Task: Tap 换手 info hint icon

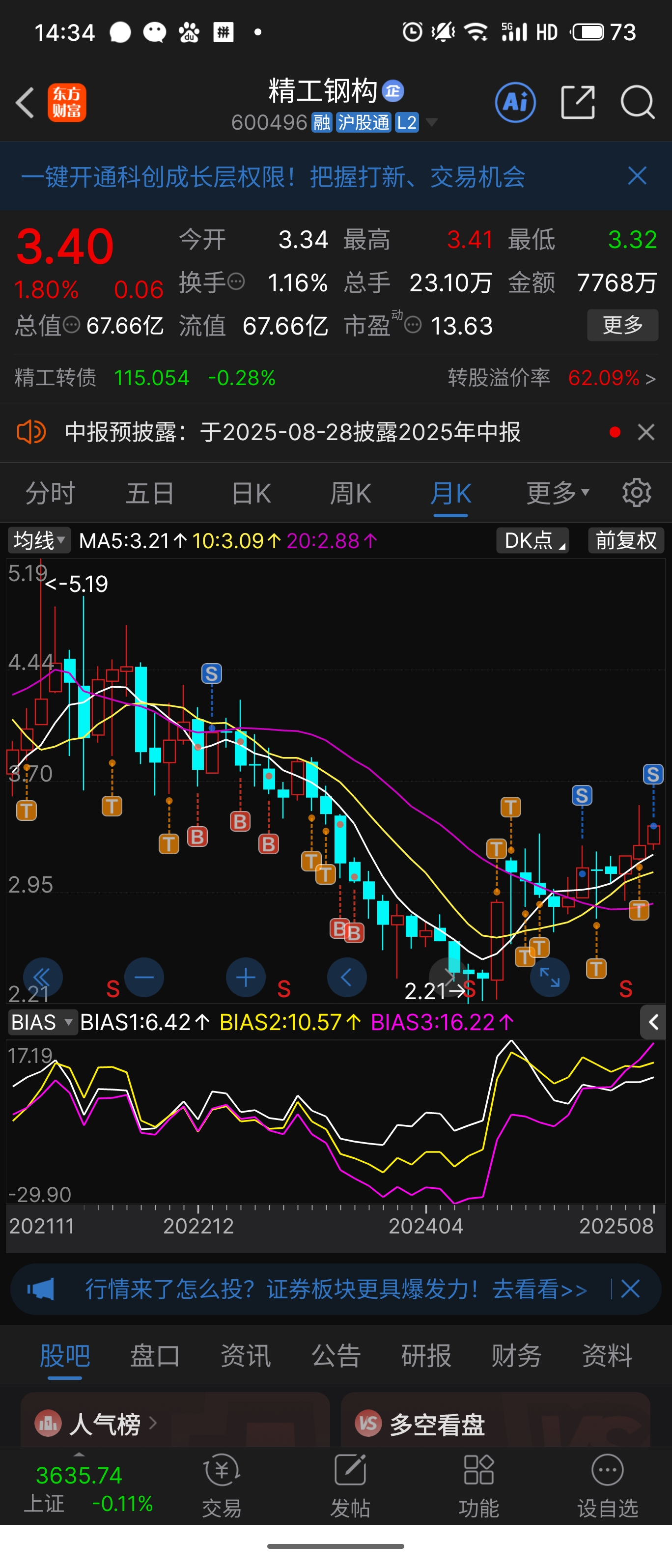Action: point(236,282)
